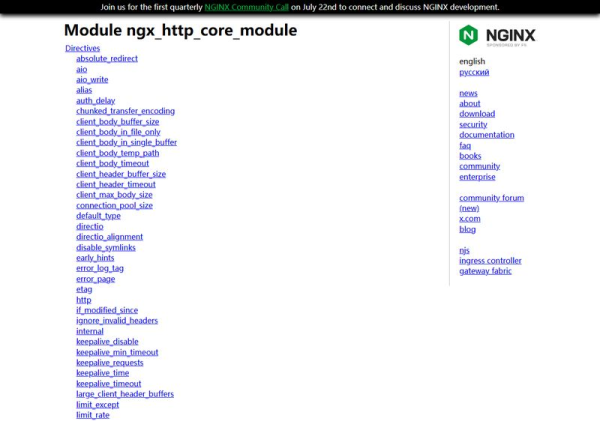600x421 pixels.
Task: Go to keepalive_min_timeout directive
Action: point(117,352)
